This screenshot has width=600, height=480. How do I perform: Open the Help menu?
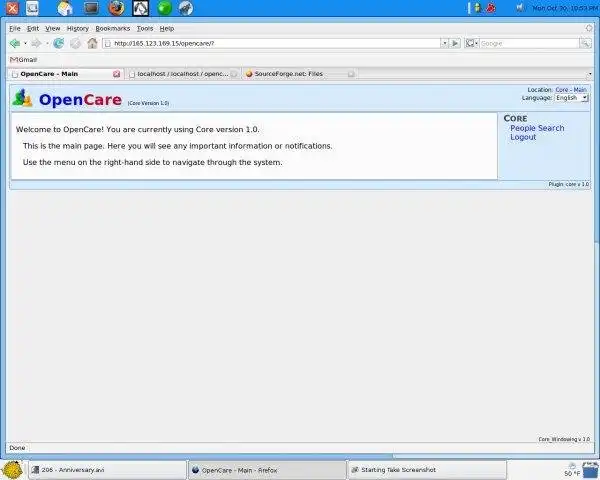(x=166, y=28)
